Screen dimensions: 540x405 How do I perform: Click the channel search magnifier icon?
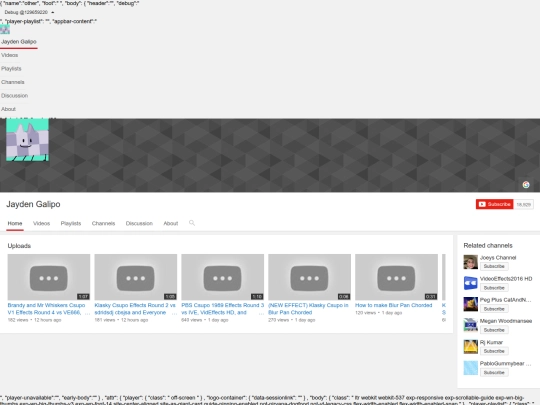(192, 223)
